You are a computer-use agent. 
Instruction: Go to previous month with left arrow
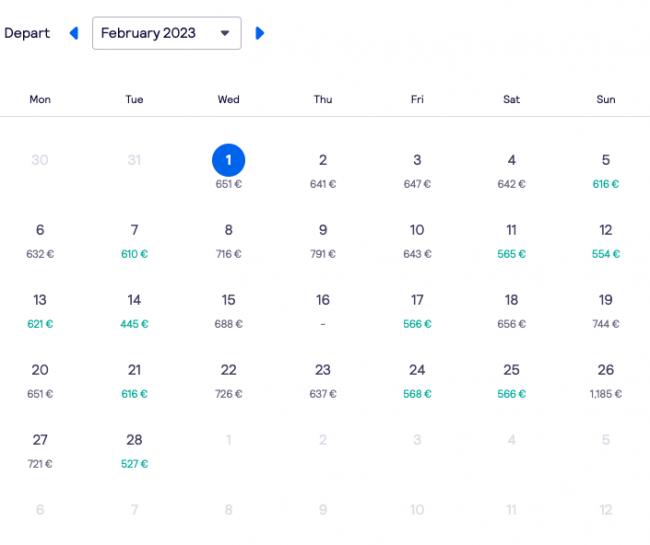pos(74,33)
